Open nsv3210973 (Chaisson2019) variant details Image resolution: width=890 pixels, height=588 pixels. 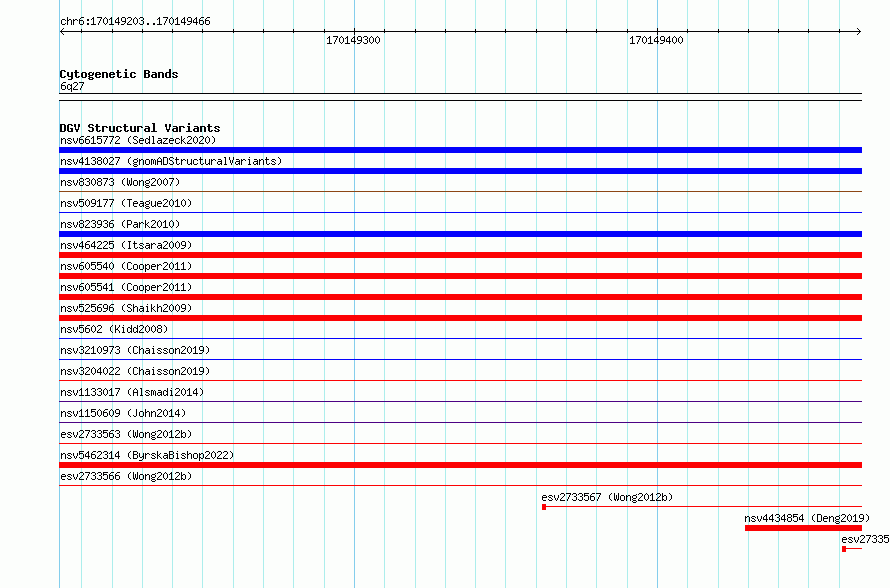(135, 350)
